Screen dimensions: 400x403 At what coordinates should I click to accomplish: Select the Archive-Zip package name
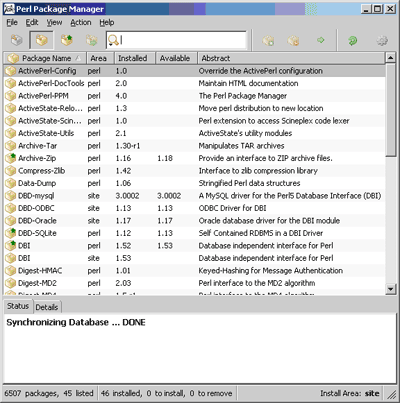37,158
